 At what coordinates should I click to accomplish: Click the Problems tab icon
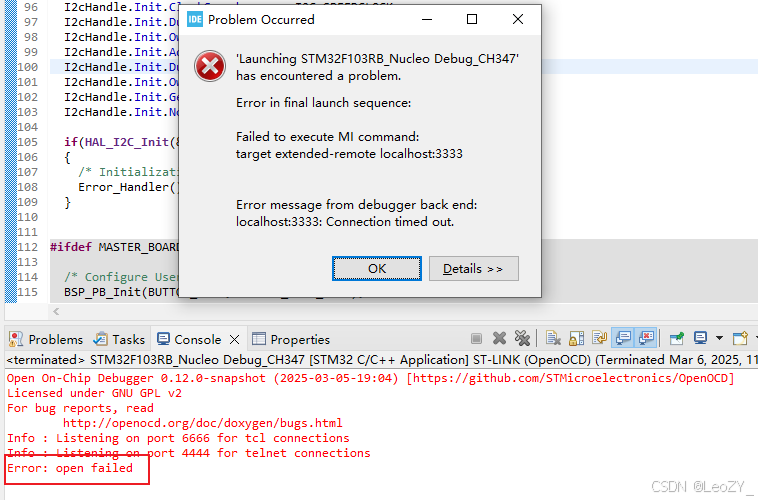click(x=16, y=339)
